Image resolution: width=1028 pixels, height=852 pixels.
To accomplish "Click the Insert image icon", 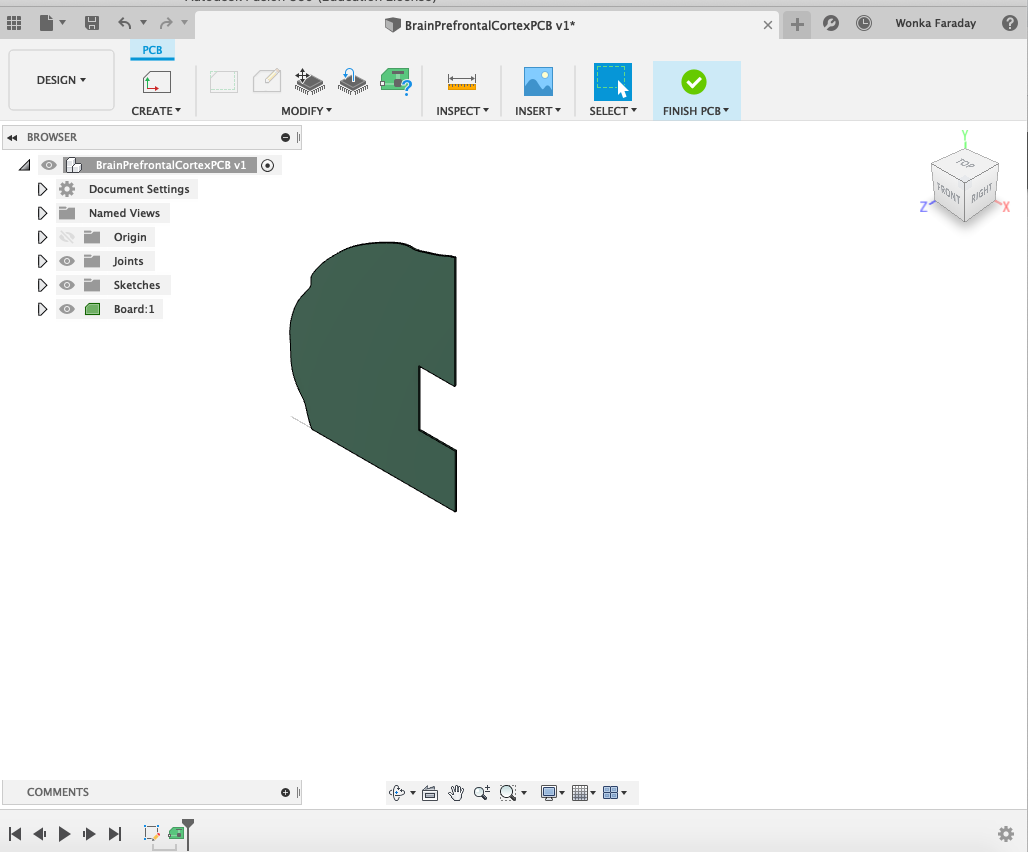I will 538,82.
